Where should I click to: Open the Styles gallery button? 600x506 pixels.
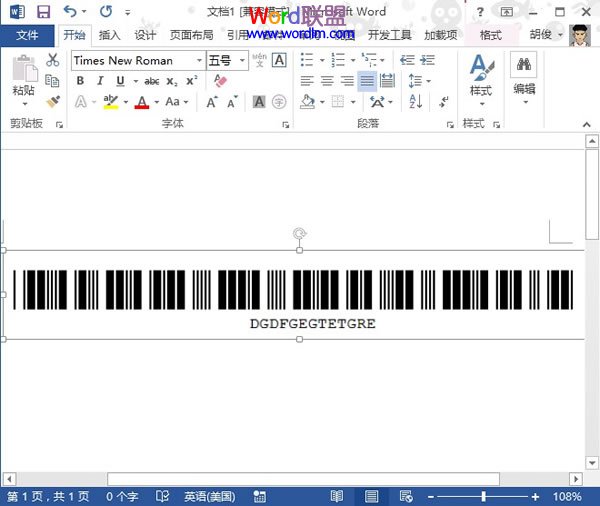point(481,75)
